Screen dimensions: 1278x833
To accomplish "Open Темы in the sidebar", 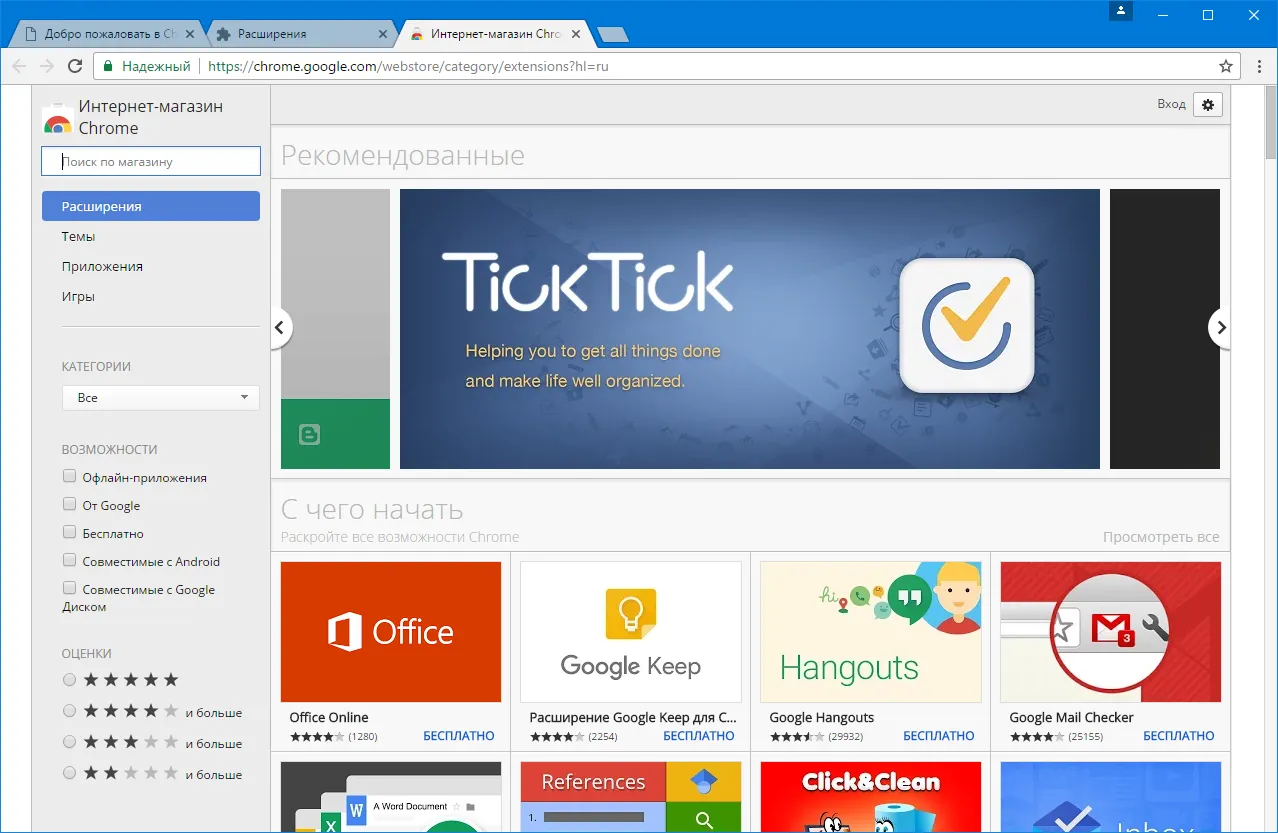I will (78, 237).
